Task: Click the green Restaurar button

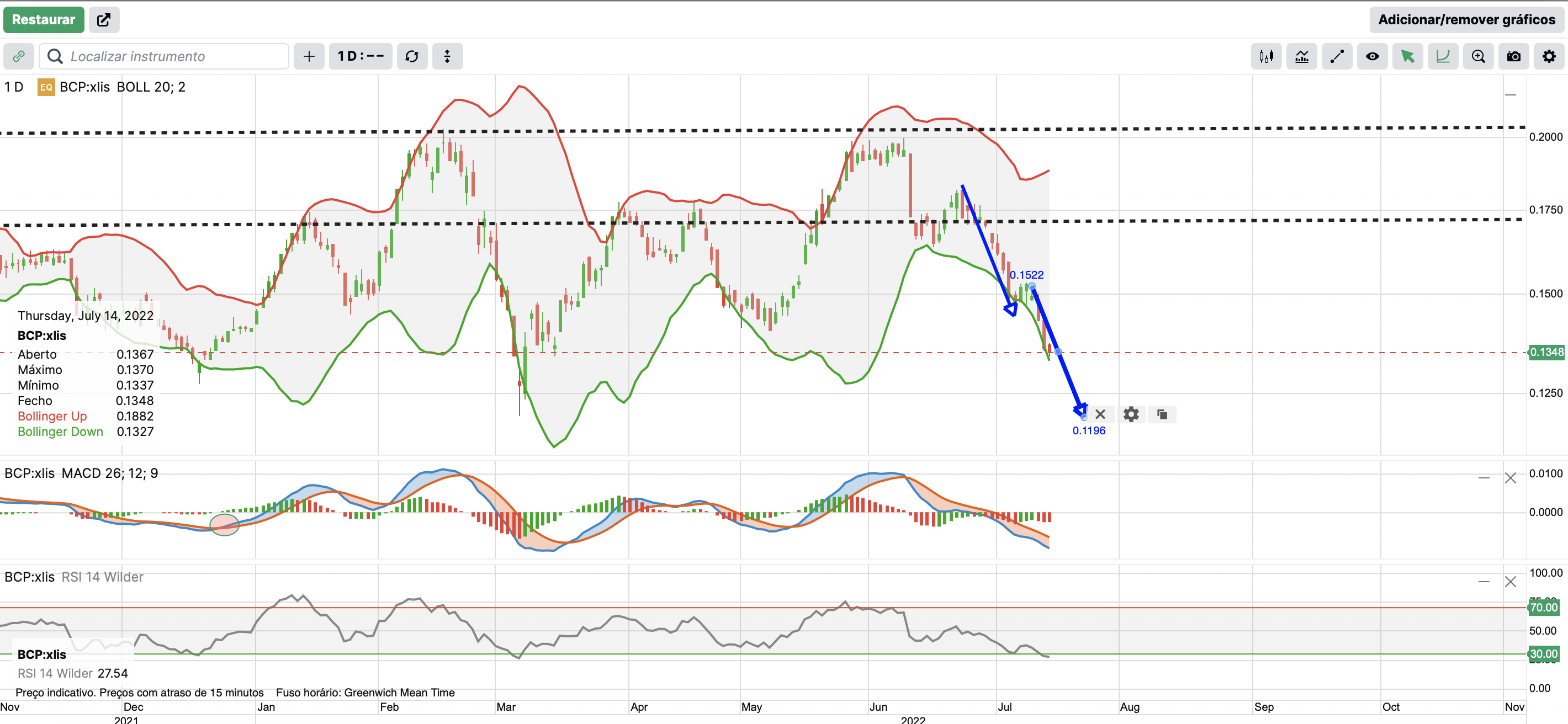Action: click(x=43, y=19)
